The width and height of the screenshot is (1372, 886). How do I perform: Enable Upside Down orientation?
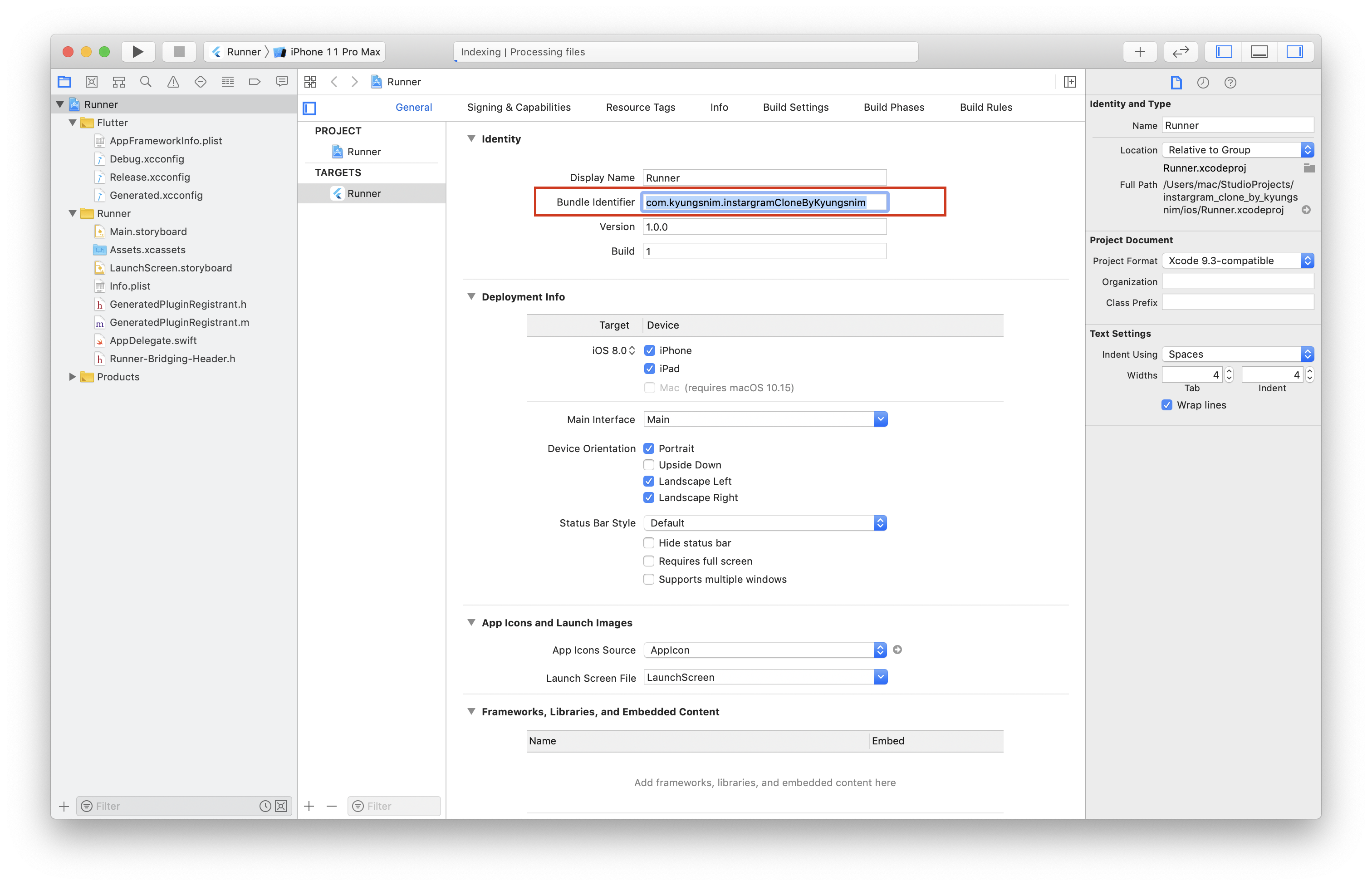[x=649, y=465]
